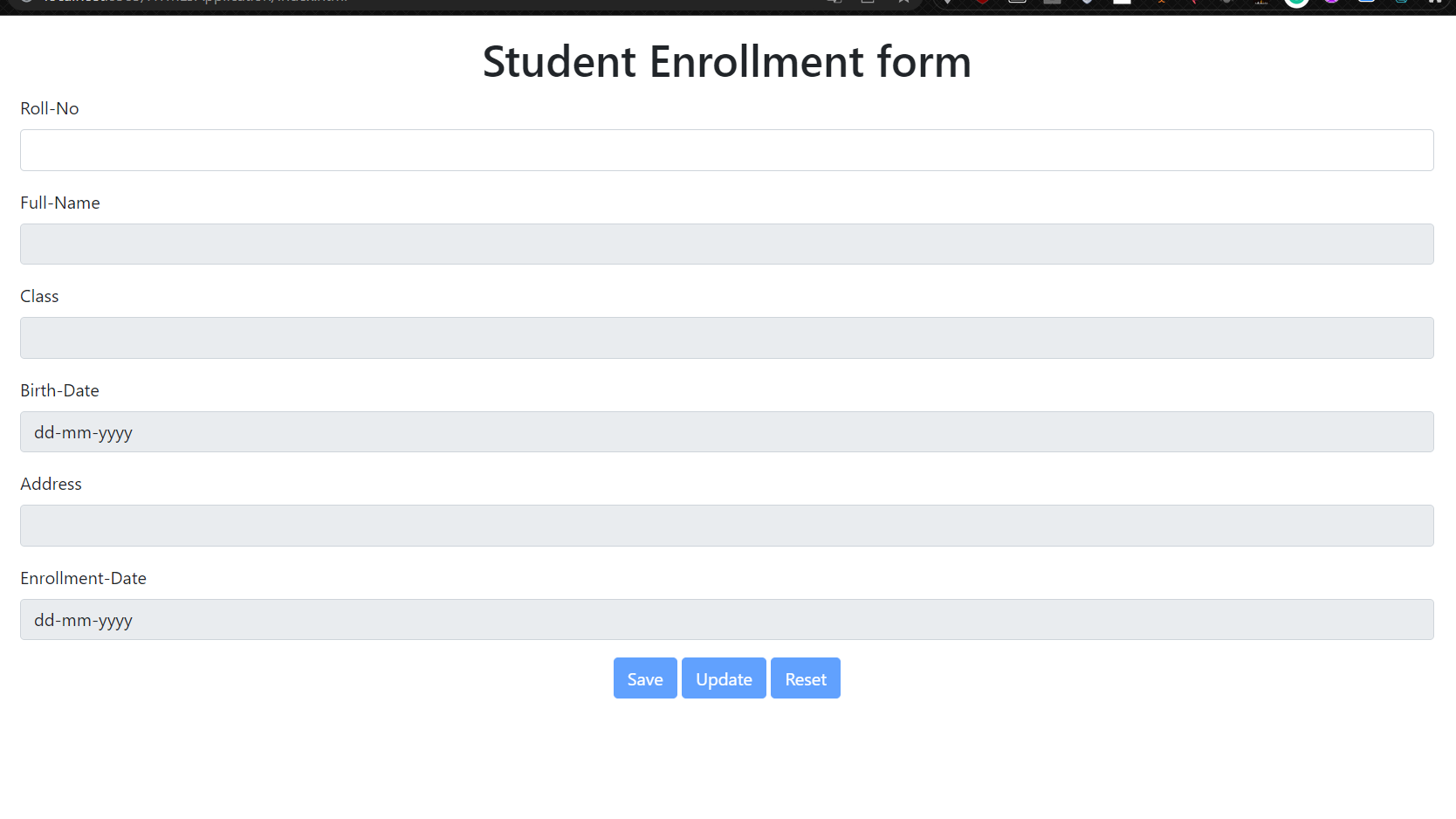
Task: Click the red extension icon in the toolbar
Action: [983, 3]
